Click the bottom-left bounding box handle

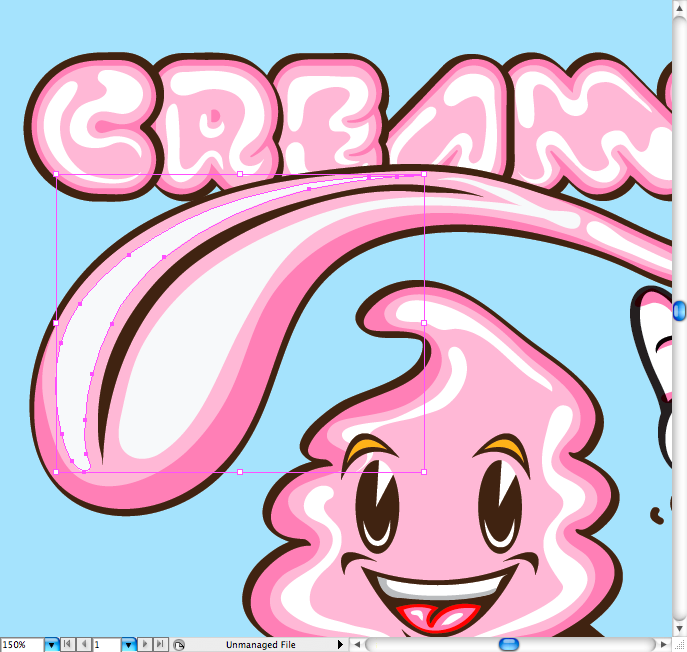coord(56,471)
